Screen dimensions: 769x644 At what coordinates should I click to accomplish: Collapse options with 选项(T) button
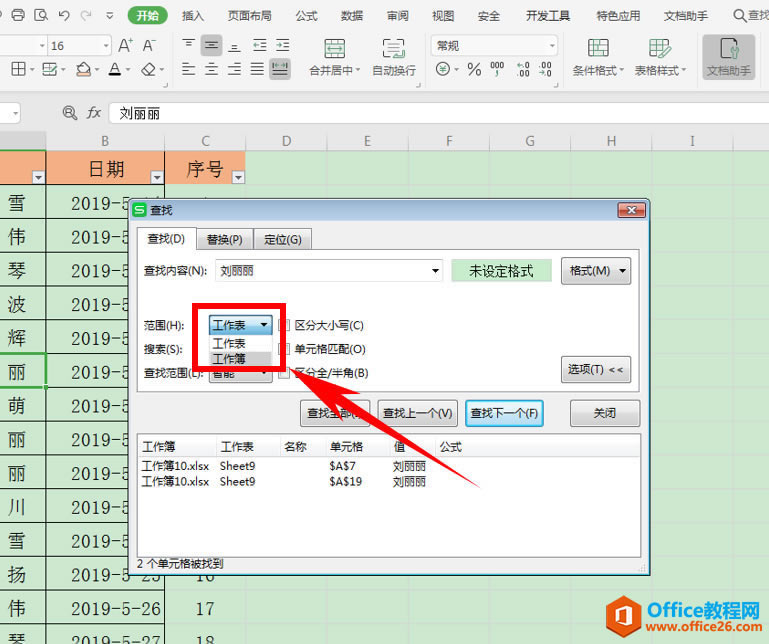click(596, 369)
